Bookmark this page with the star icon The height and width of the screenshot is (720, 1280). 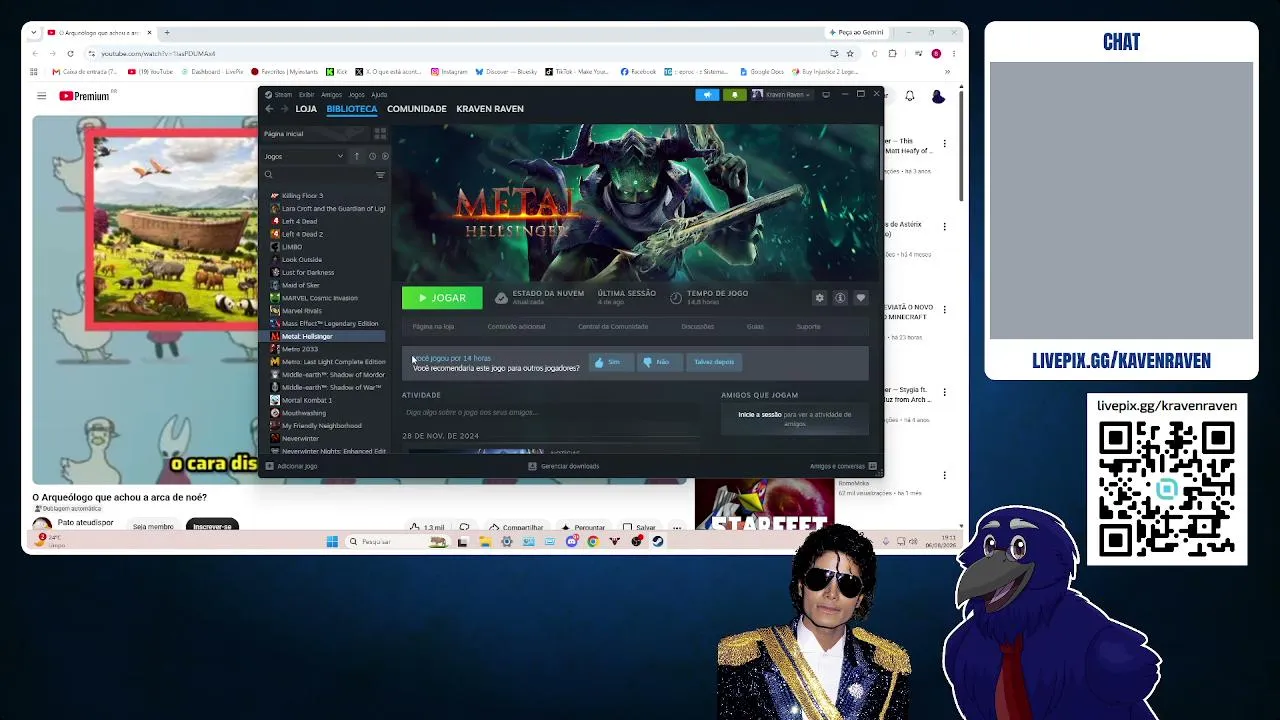[x=850, y=53]
